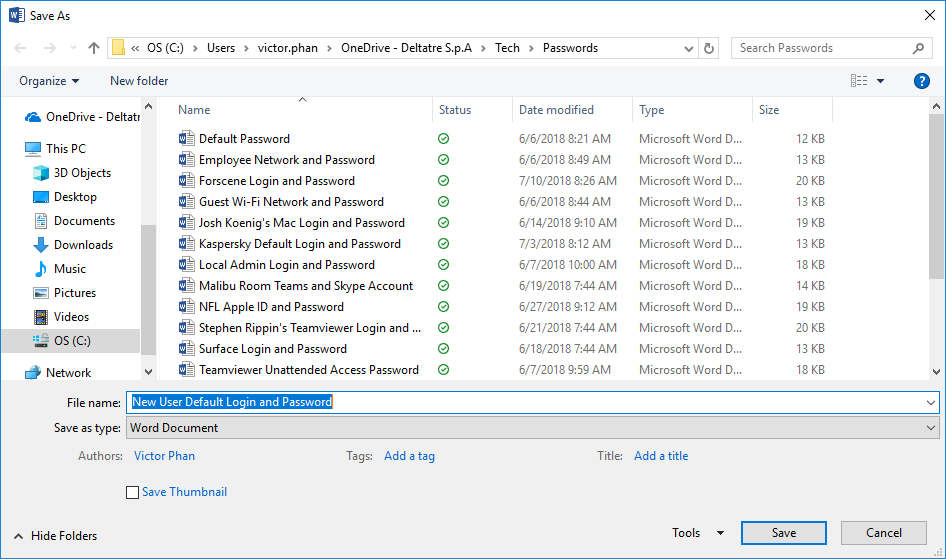Select Guest Wi-Fi Network and Password icon
Viewport: 946px width, 559px height.
186,202
